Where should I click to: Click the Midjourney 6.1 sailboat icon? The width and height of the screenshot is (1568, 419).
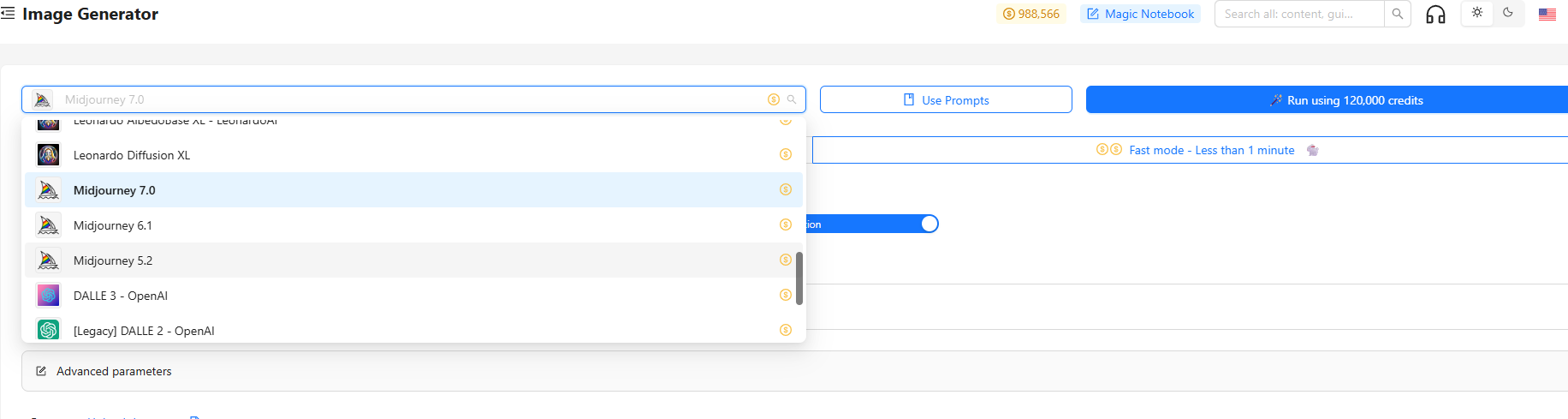(49, 225)
